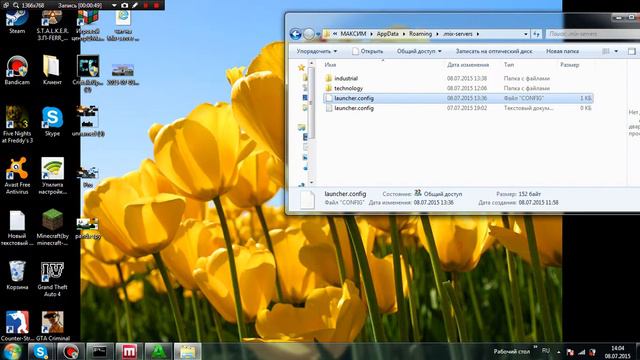Launch the S.T.A.L.K.E.R. desktop shortcut
The image size is (640, 360).
[52, 25]
